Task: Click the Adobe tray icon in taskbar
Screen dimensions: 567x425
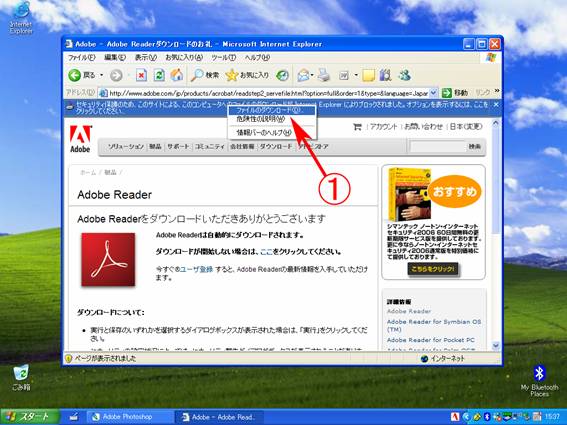Action: tap(455, 417)
